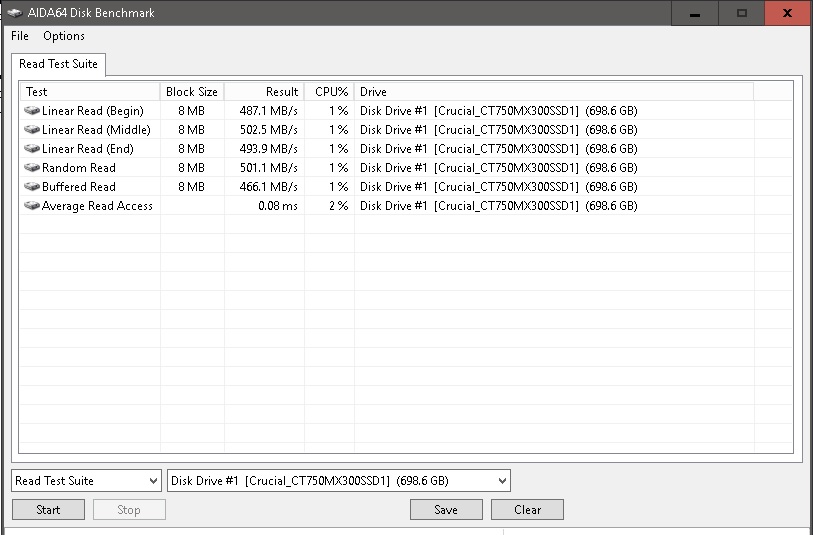Image resolution: width=813 pixels, height=535 pixels.
Task: Click the Average Read Access disk icon
Action: tap(32, 206)
